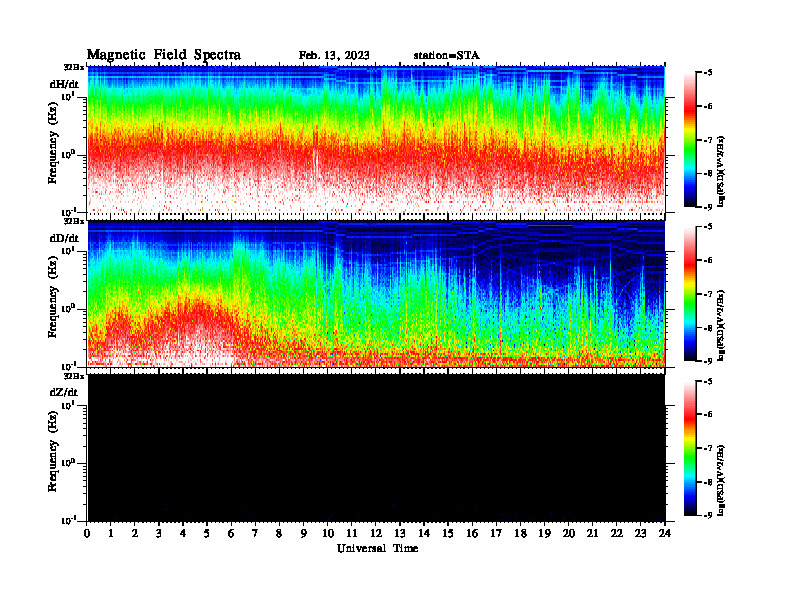Click hour tick label "23" on the time axis
792x612 pixels.
(x=640, y=533)
